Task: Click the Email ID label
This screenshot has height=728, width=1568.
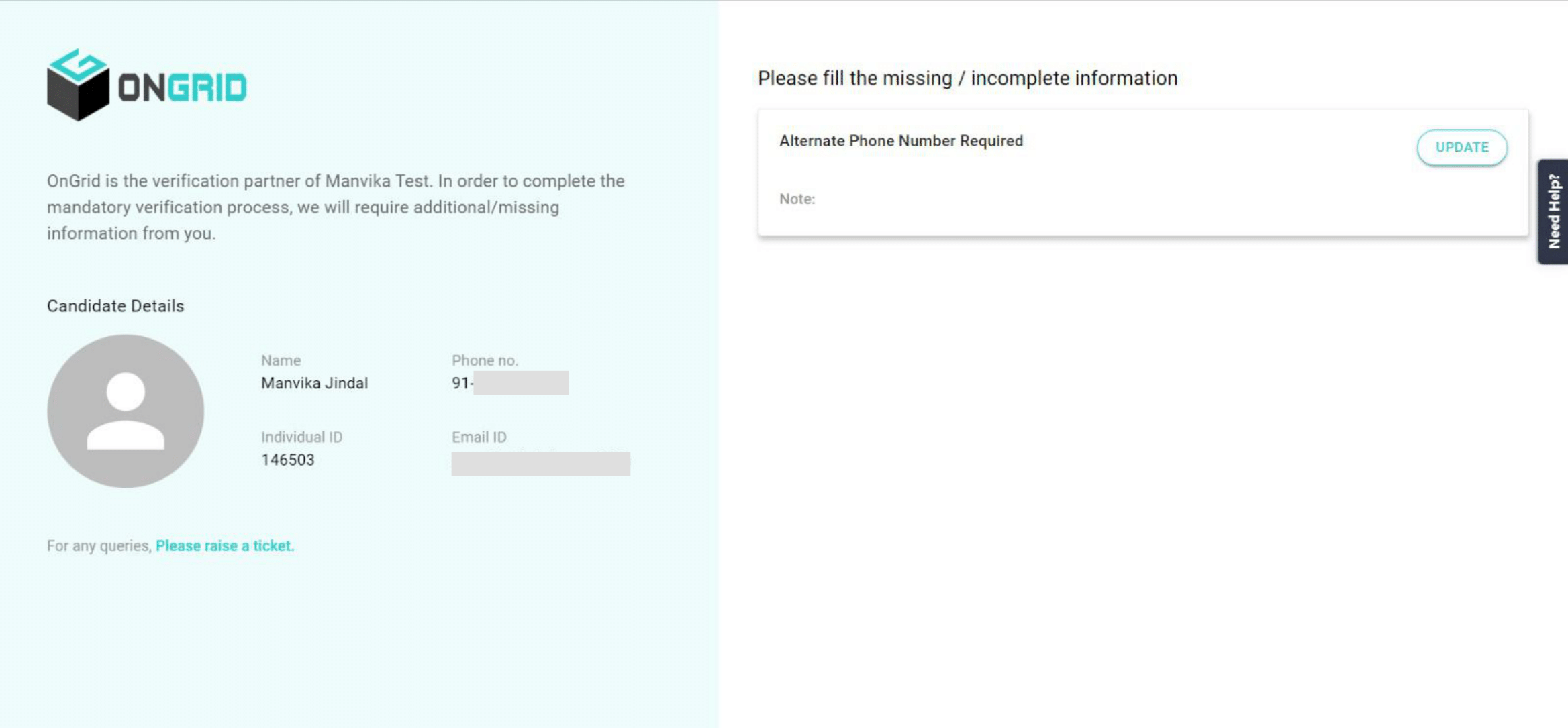Action: 479,437
